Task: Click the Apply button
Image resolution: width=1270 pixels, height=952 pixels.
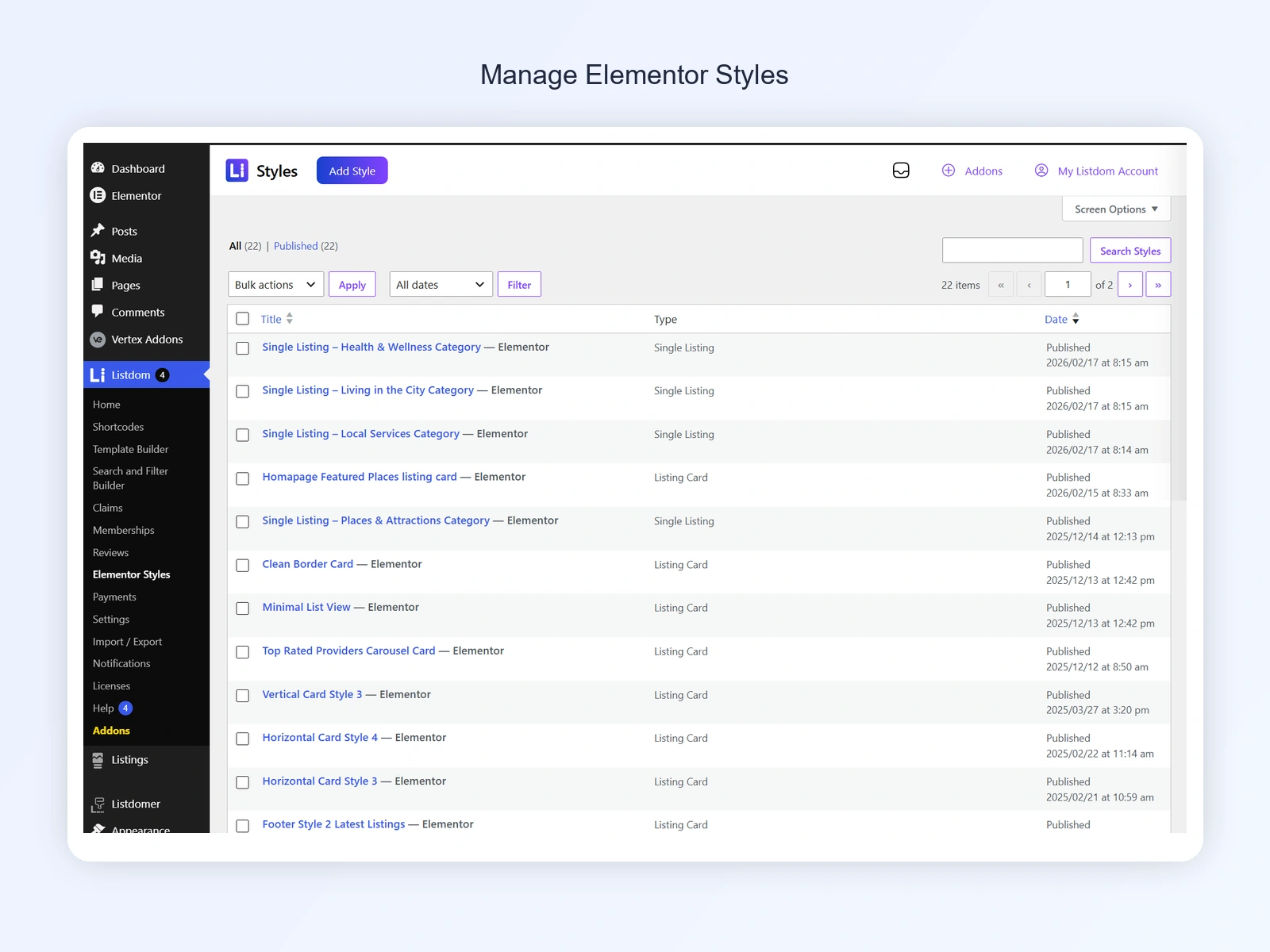Action: (x=352, y=285)
